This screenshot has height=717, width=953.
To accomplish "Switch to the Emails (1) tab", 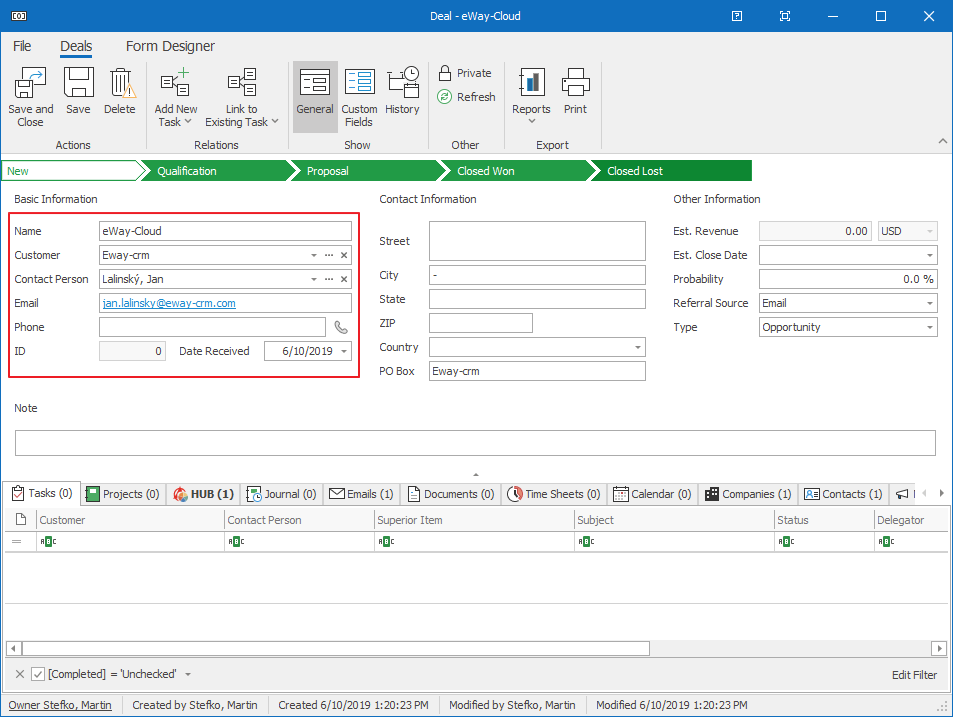I will [x=362, y=494].
